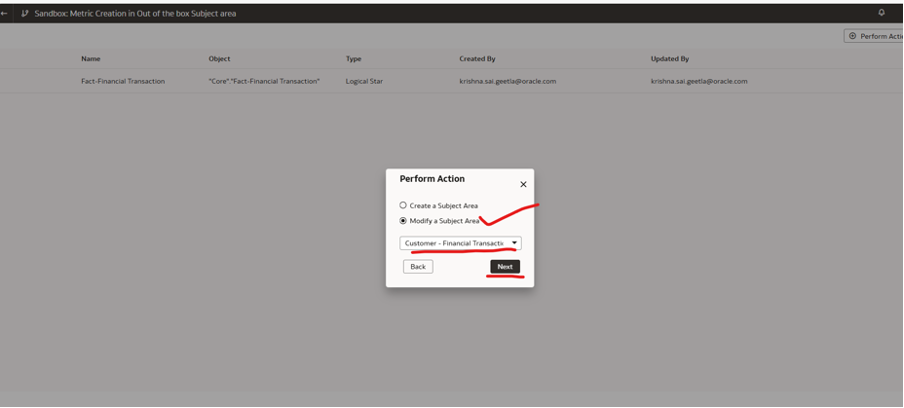Click the back arrow in header
The height and width of the screenshot is (408, 904).
[5, 14]
